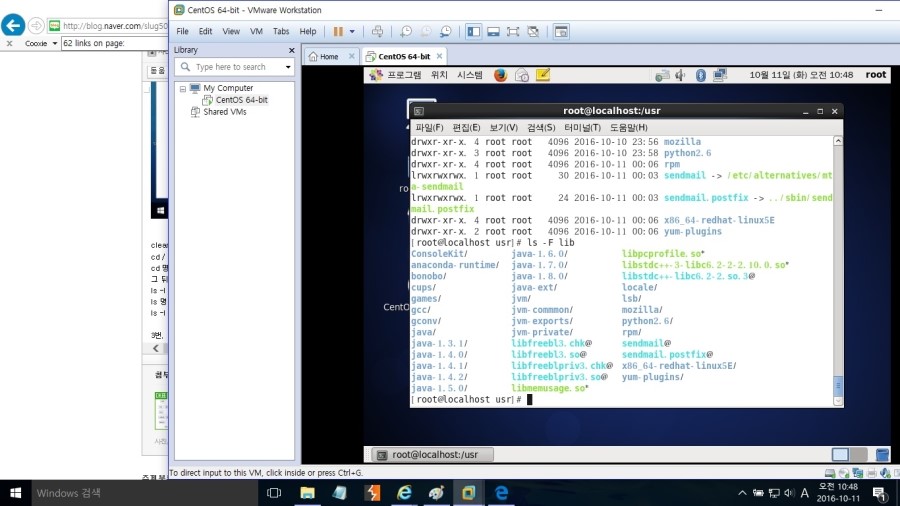Open the 위치 menu in CentOS panel

pos(439,75)
